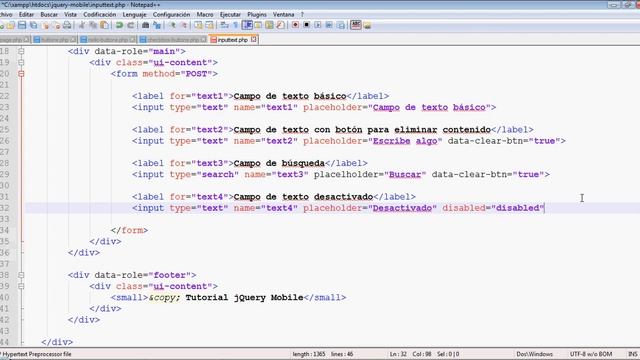Open the ? help menu

302,14
